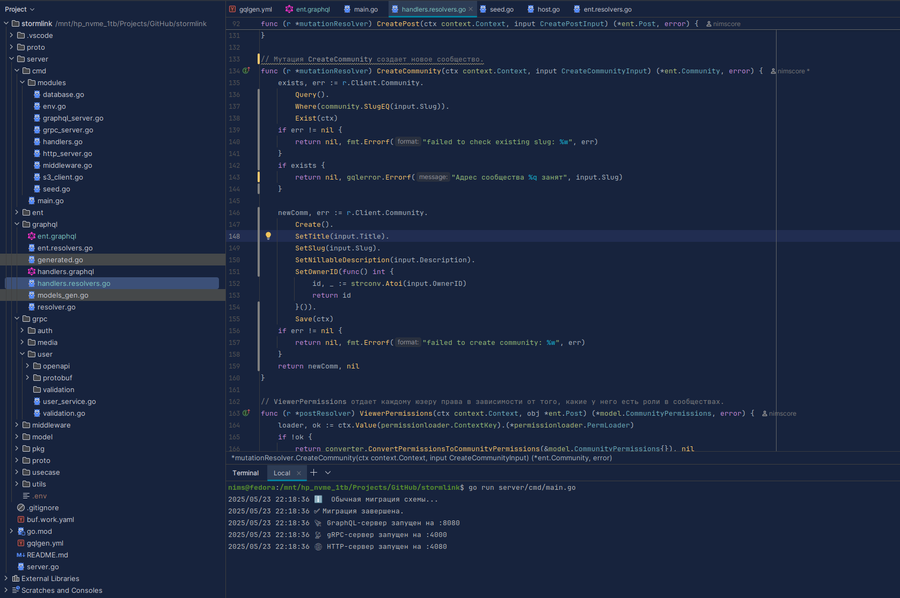This screenshot has width=900, height=598.
Task: Close the Local terminal tab
Action: point(298,473)
